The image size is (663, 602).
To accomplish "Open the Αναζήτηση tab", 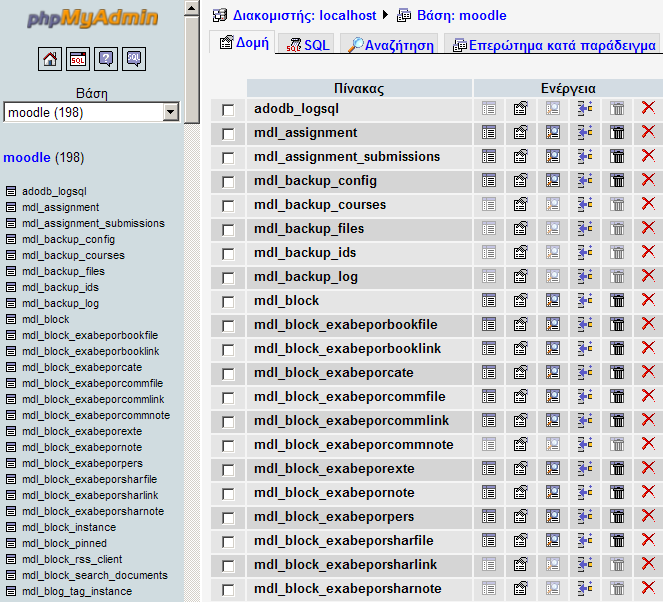I will click(391, 44).
